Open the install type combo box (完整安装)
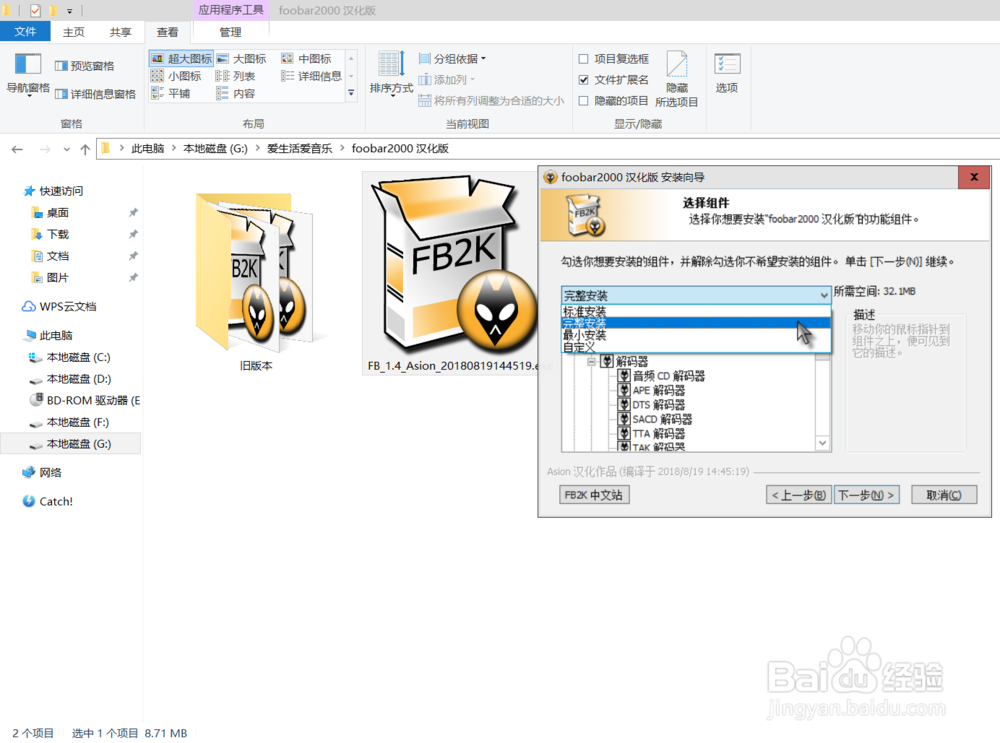This screenshot has height=743, width=1000. click(x=696, y=295)
